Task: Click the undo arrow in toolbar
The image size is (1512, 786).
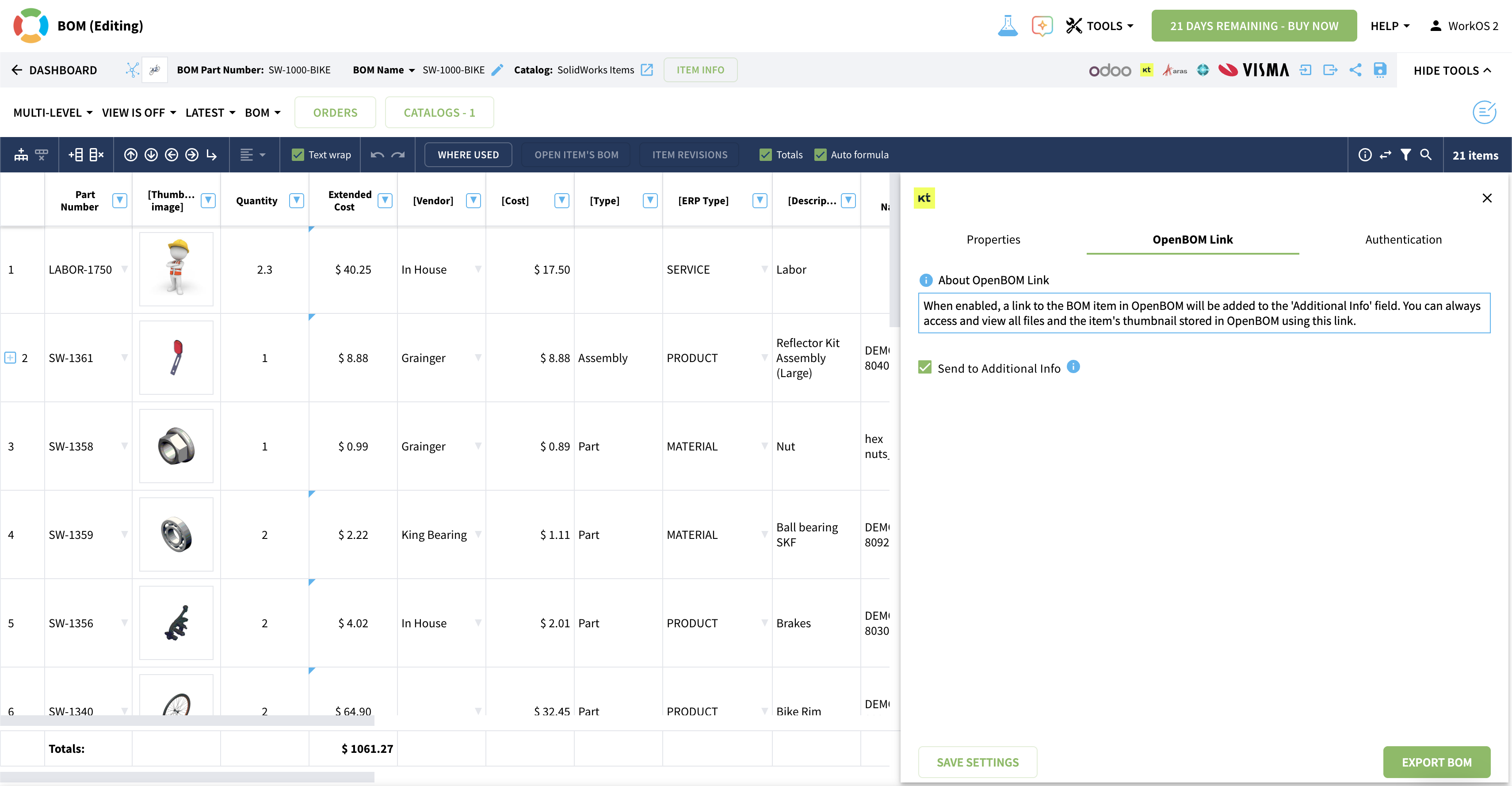Action: (378, 155)
